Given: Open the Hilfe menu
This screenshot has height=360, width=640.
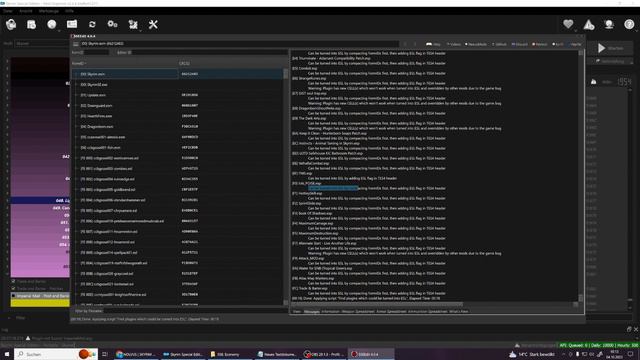Looking at the screenshot, I should click(x=69, y=11).
